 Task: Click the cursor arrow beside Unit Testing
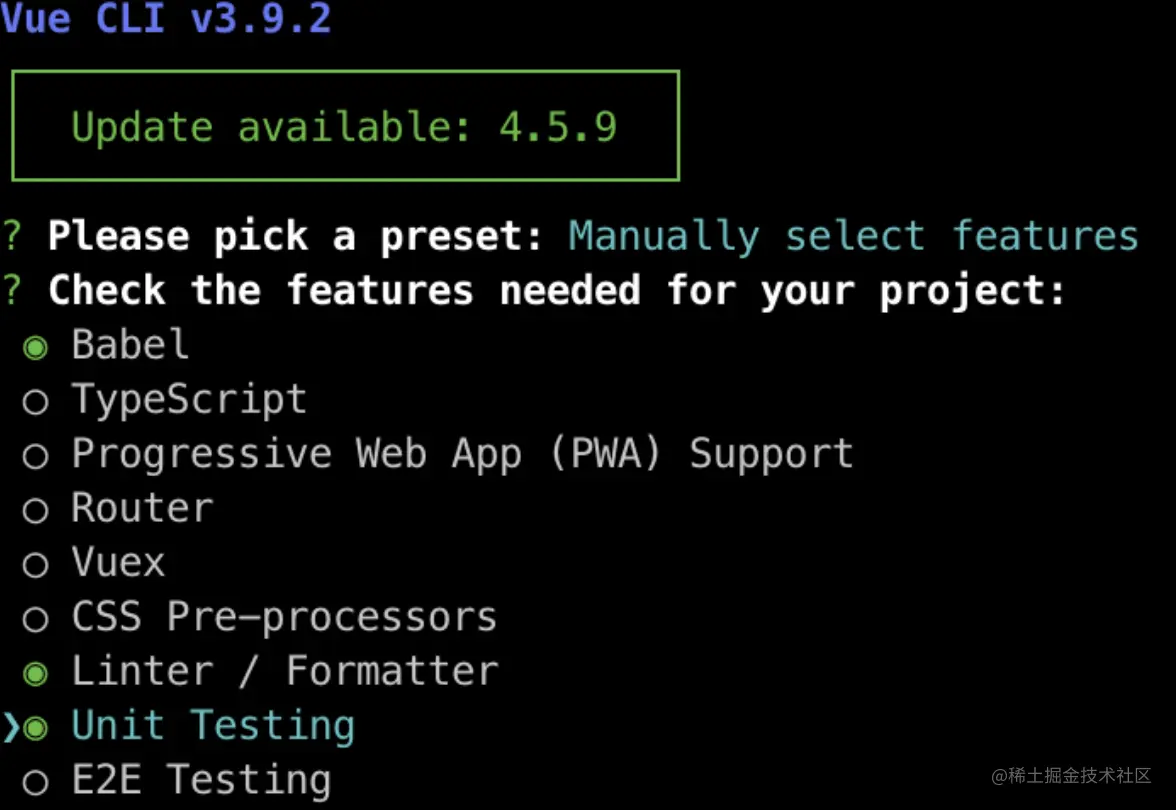pos(11,728)
